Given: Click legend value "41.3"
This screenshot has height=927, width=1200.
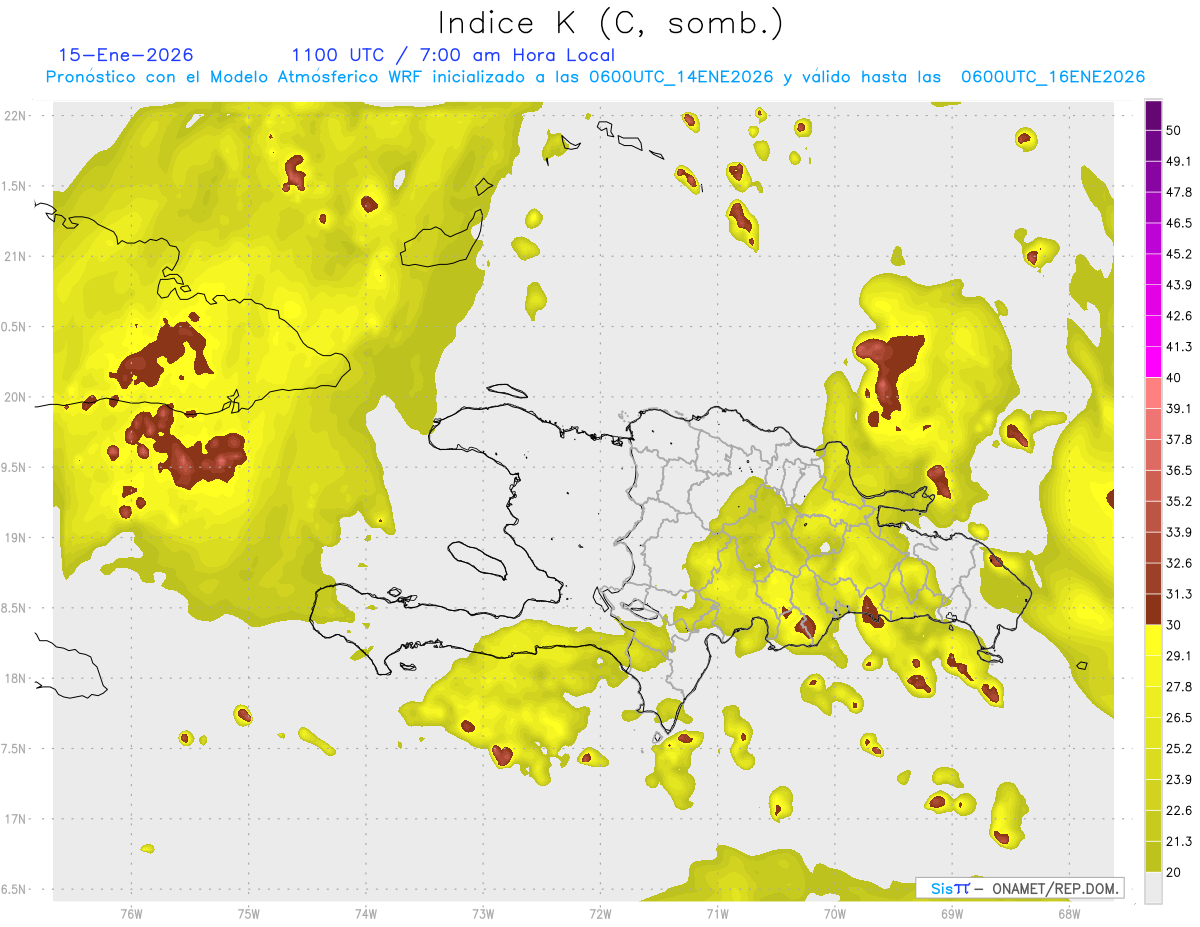Looking at the screenshot, I should [1180, 347].
